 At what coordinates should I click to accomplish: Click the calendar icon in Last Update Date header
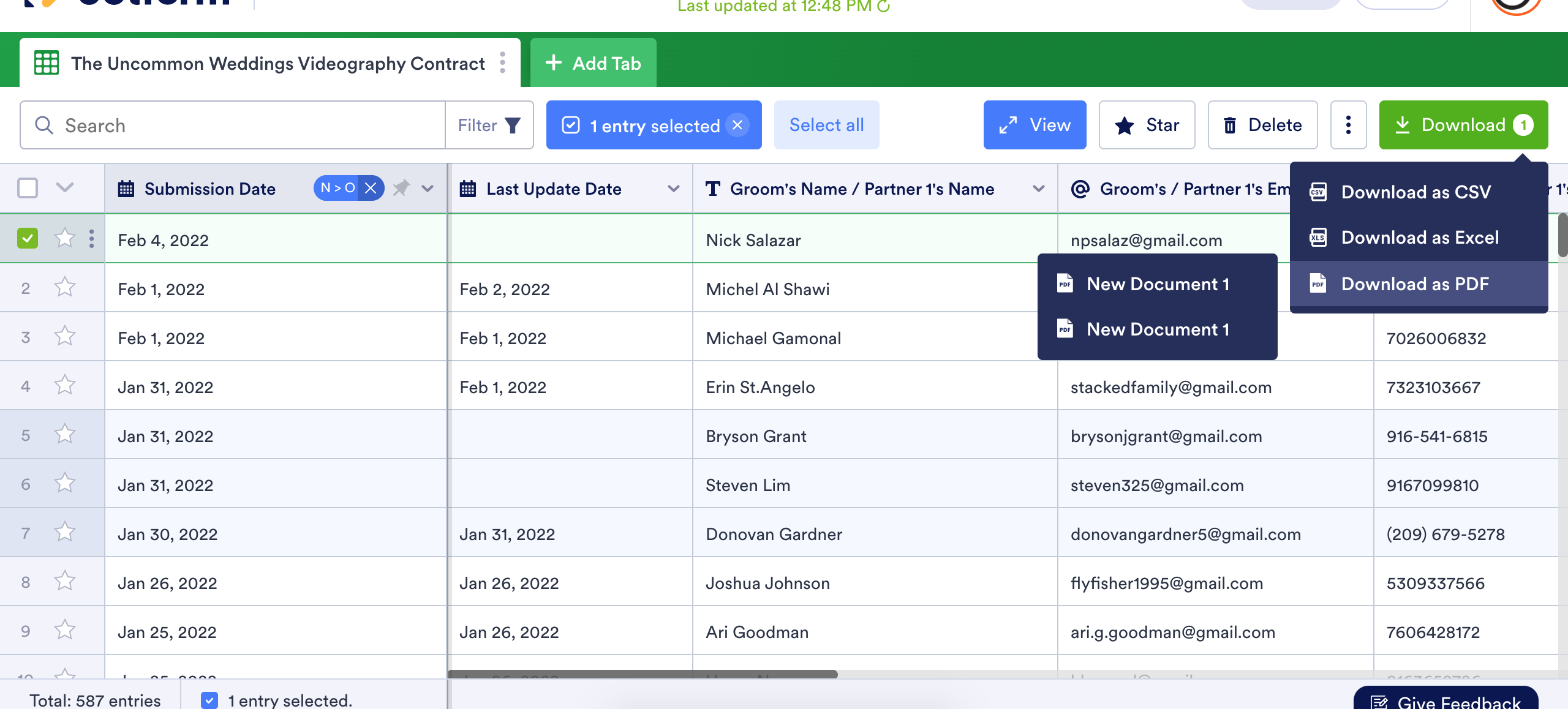[x=468, y=189]
